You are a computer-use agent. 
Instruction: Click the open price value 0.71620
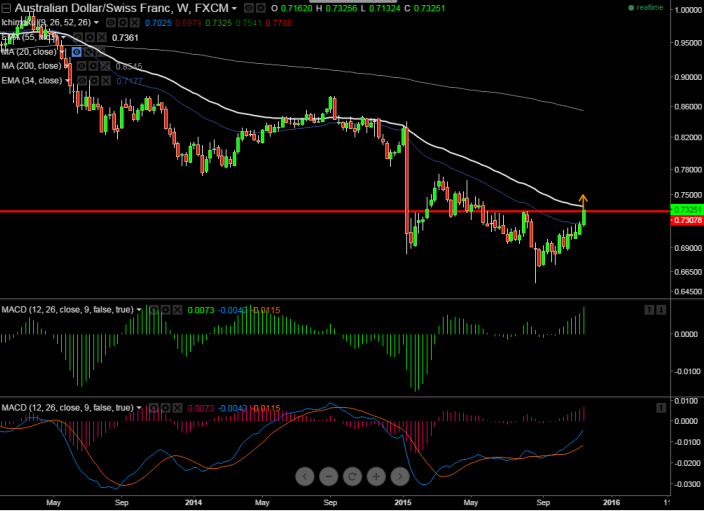(296, 9)
